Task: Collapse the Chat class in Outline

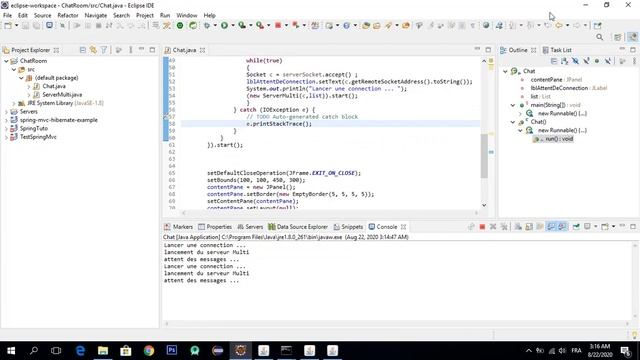Action: point(505,71)
